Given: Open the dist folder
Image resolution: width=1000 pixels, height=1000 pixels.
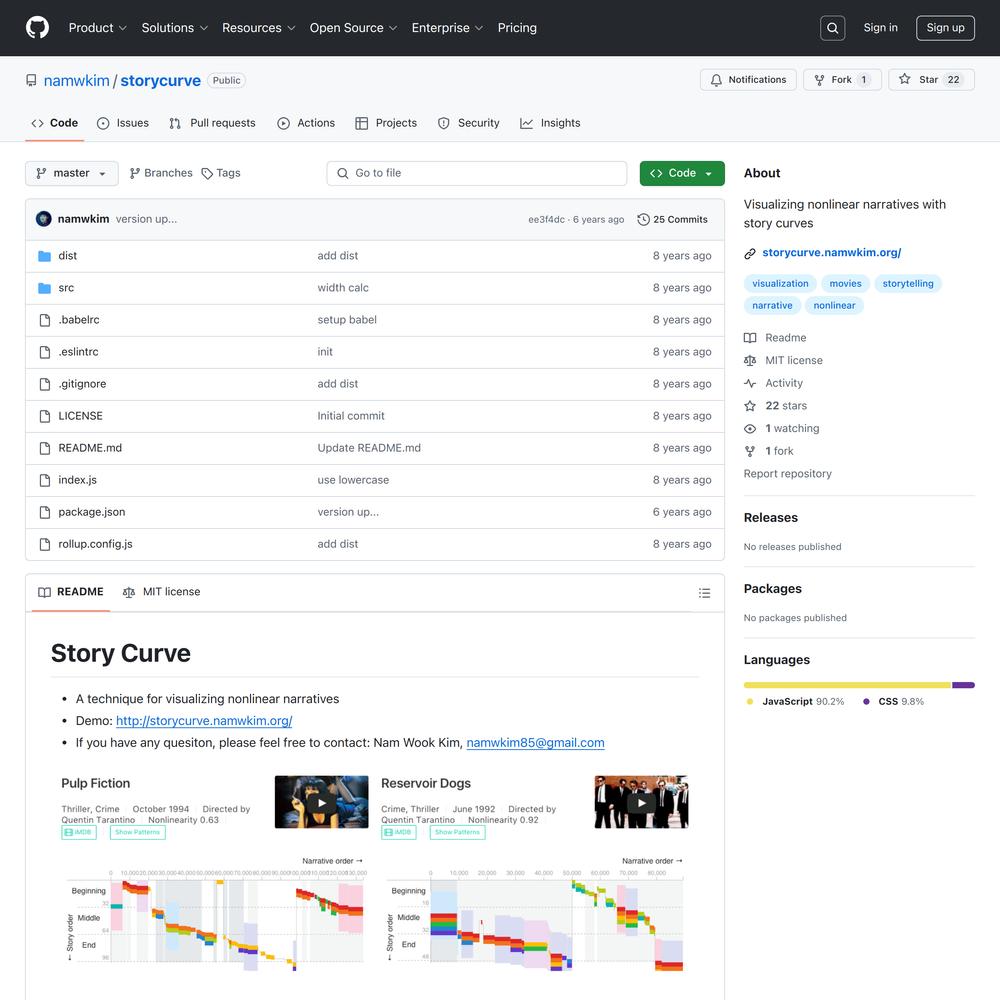Looking at the screenshot, I should 68,256.
